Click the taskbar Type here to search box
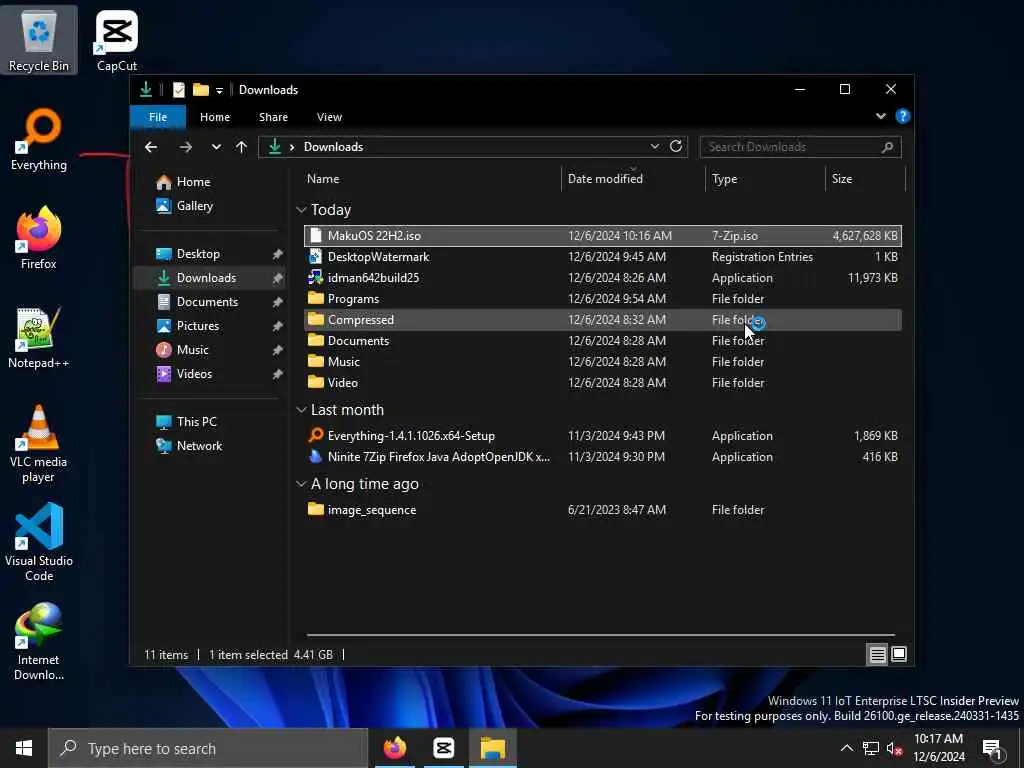The height and width of the screenshot is (768, 1024). pyautogui.click(x=208, y=748)
